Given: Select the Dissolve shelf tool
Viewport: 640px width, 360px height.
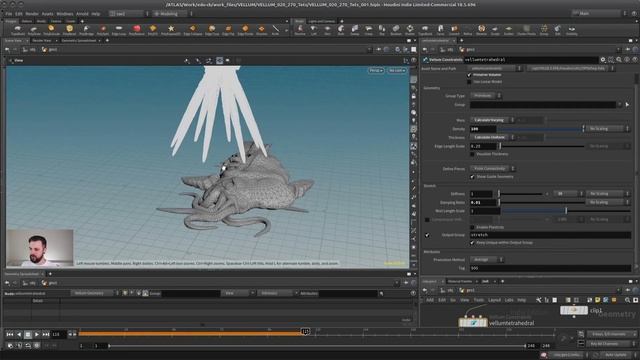Looking at the screenshot, I should click(261, 29).
